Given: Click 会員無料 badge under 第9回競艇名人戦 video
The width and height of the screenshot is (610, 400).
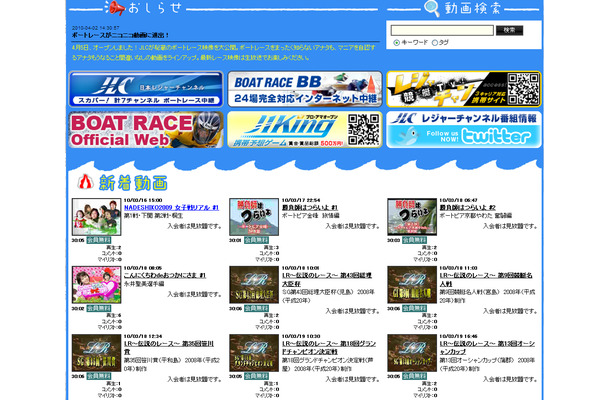Looking at the screenshot, I should (x=414, y=308).
